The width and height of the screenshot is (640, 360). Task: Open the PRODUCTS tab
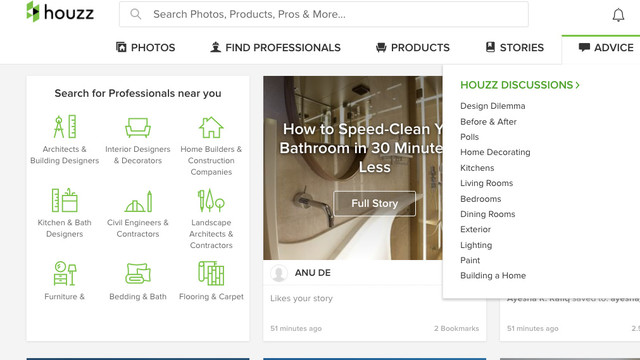pyautogui.click(x=413, y=48)
